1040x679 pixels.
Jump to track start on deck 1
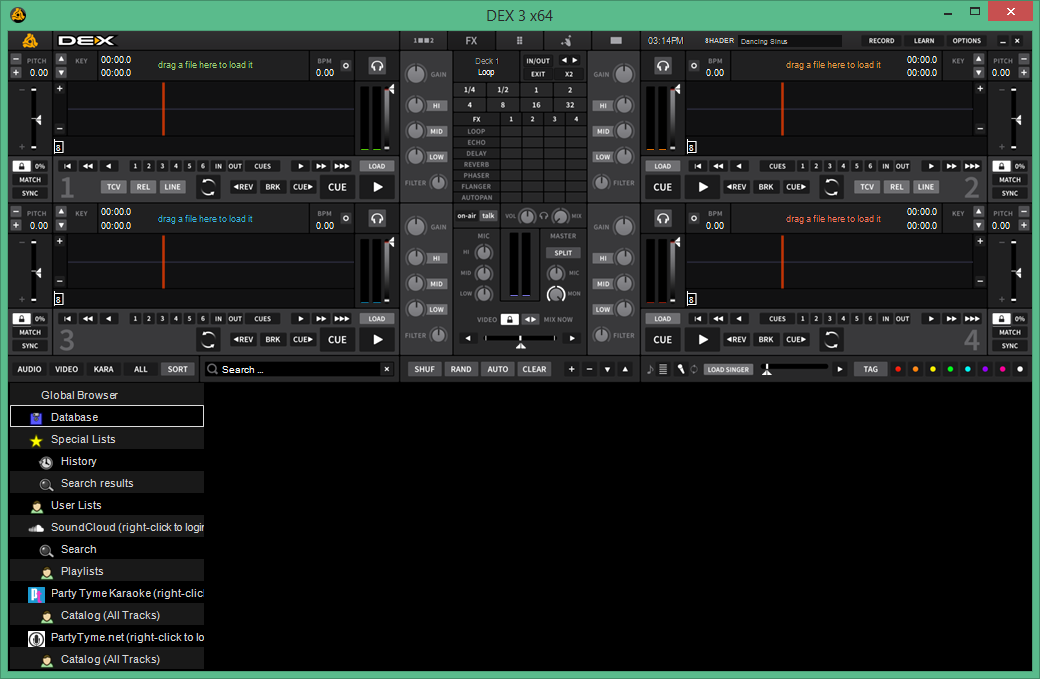coord(68,166)
